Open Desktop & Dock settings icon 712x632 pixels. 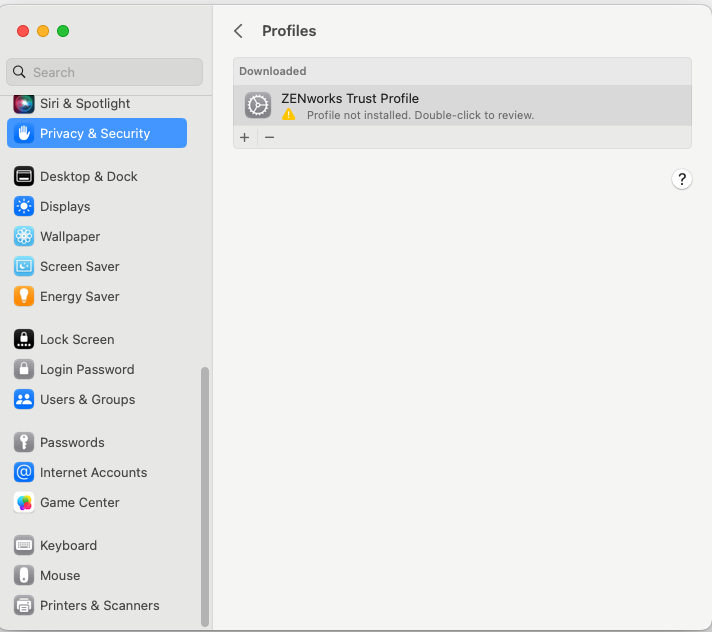24,176
